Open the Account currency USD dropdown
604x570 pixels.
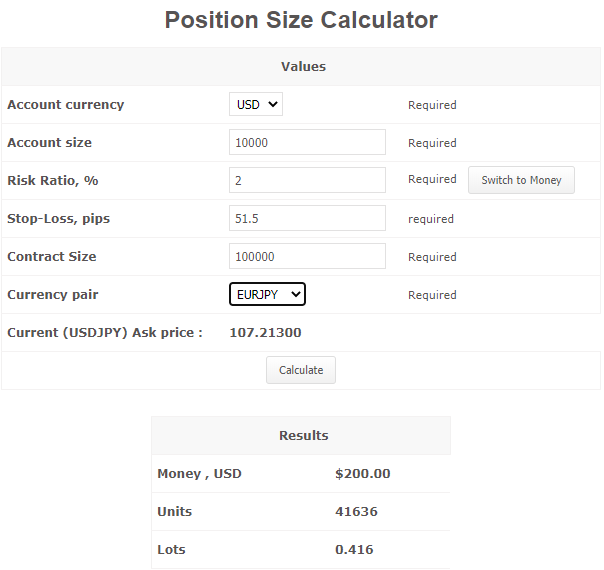point(256,105)
